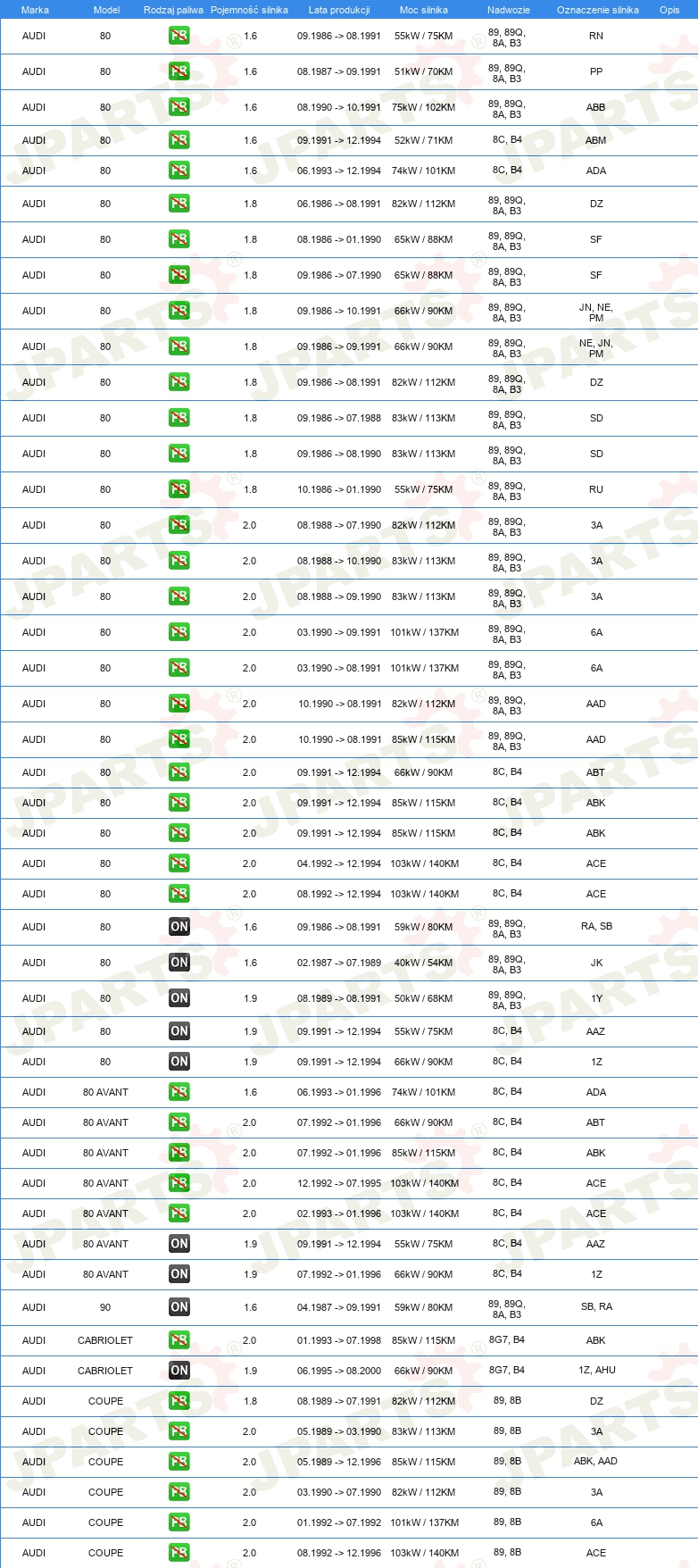The image size is (698, 1568).
Task: Click the PB icon in the Coupe ACE row
Action: 179,1553
